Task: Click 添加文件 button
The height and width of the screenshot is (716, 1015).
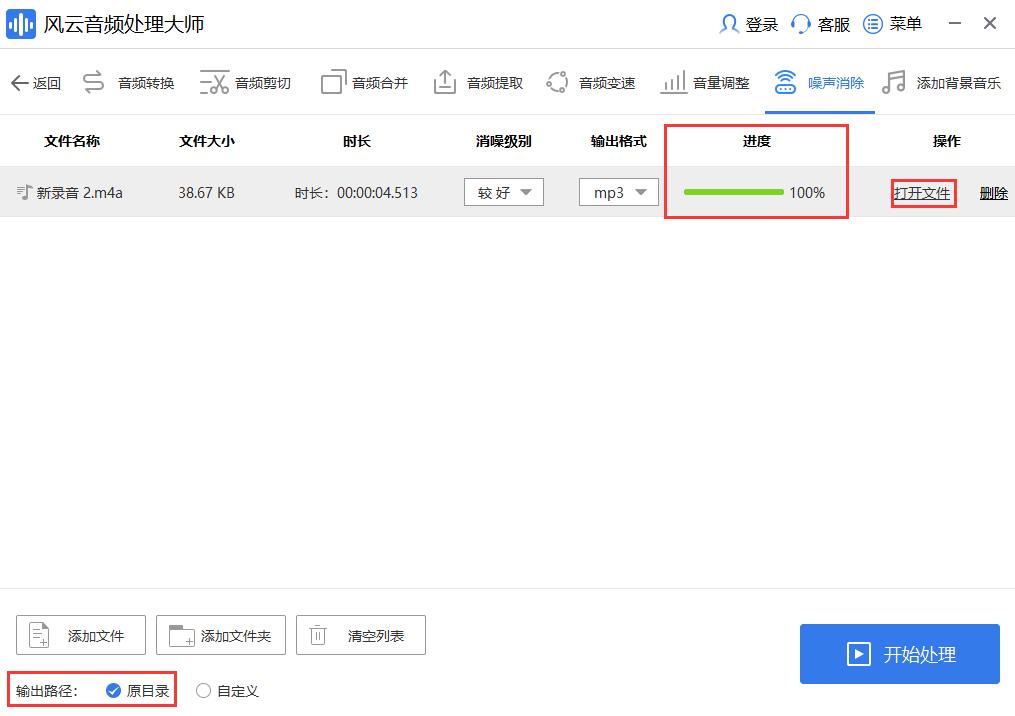Action: pos(81,635)
